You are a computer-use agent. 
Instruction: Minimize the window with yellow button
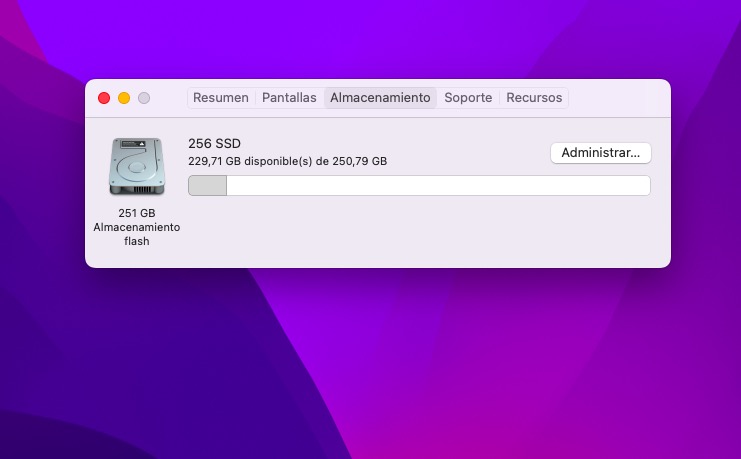(124, 98)
